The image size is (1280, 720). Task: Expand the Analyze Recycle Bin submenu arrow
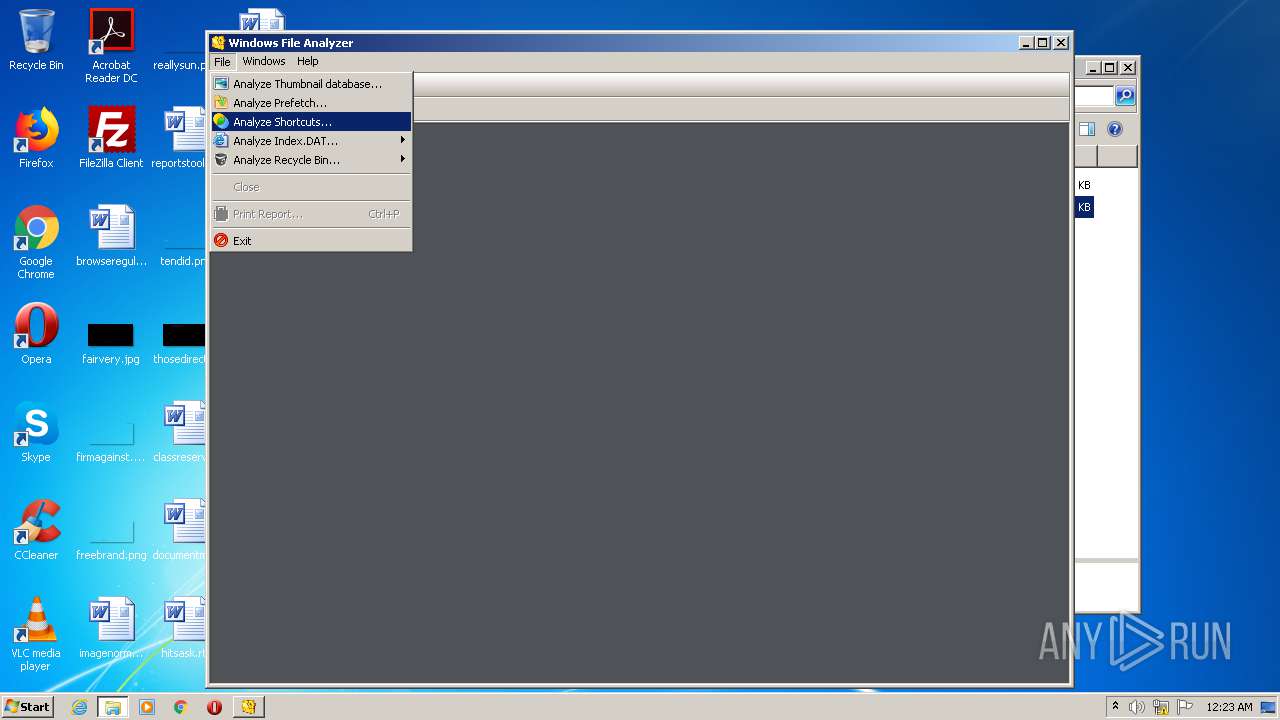402,160
